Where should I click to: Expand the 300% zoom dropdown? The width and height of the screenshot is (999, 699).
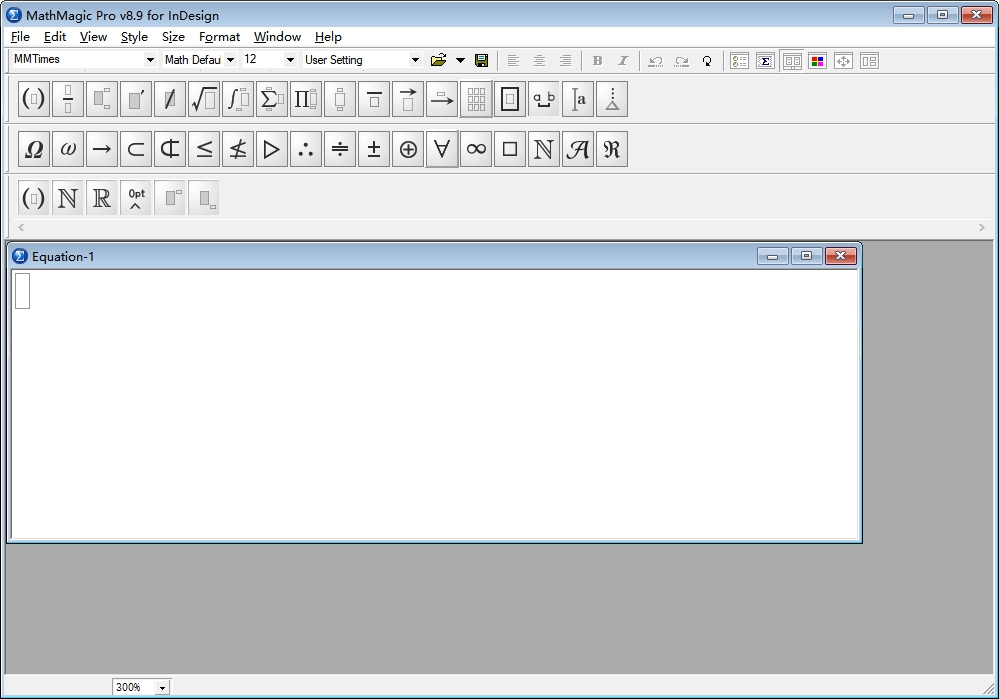tap(162, 688)
